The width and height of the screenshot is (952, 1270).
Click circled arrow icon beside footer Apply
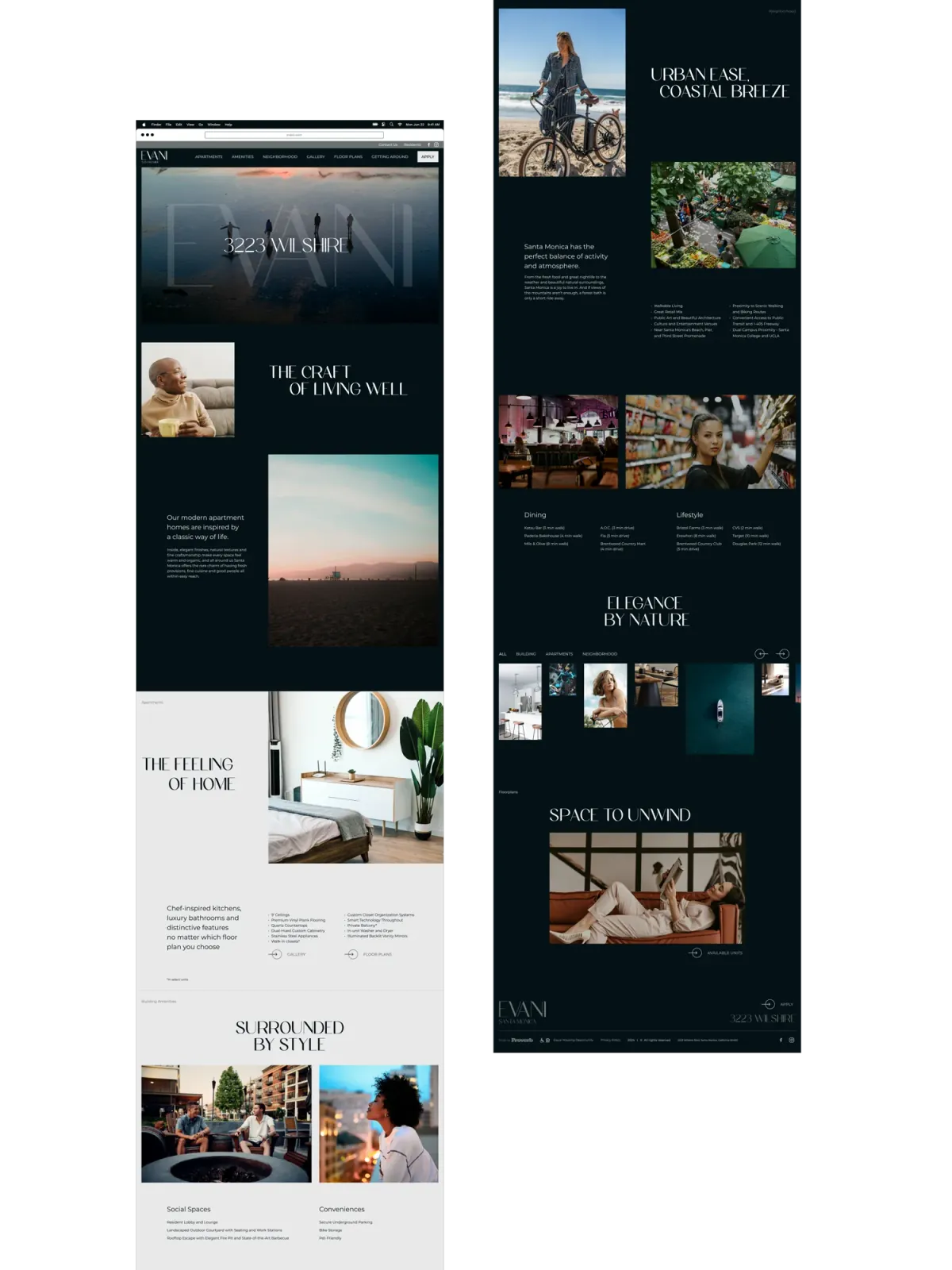click(768, 1004)
